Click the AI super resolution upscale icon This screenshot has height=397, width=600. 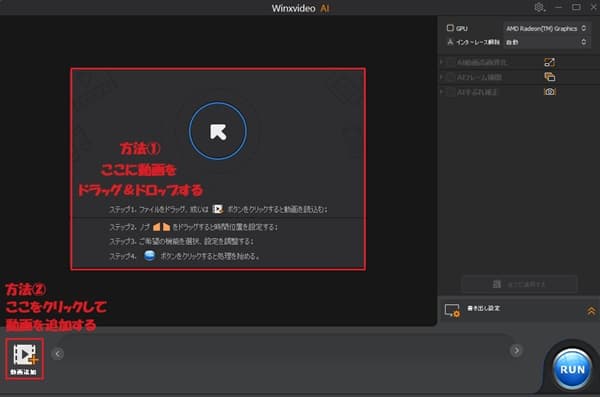tap(549, 62)
